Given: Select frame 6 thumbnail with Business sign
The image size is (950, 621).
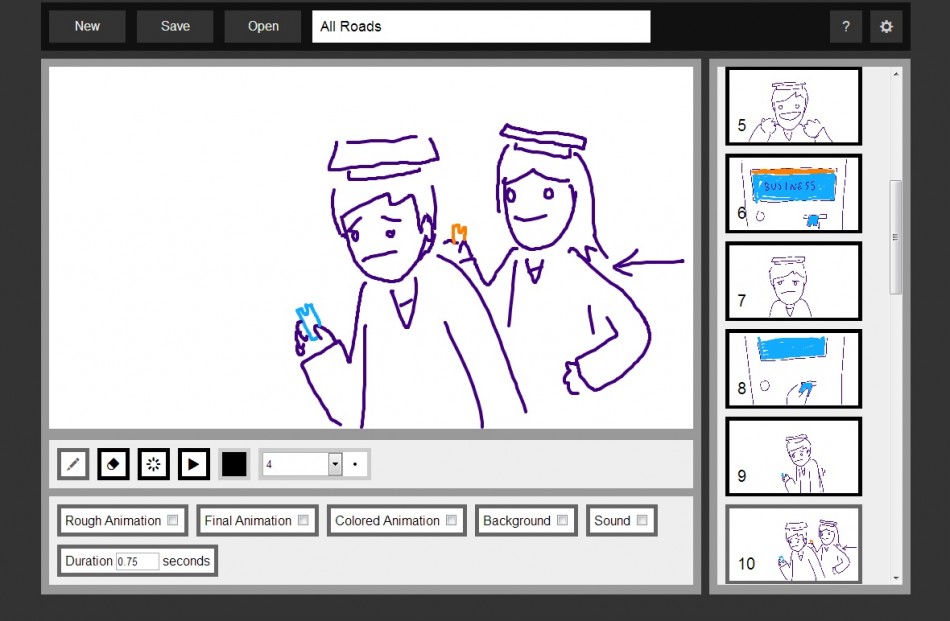Looking at the screenshot, I should click(793, 193).
